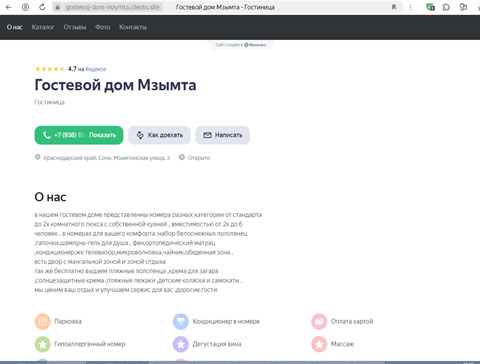Click the pink 'Оплата картой' feature icon
This screenshot has height=364, width=480.
tap(319, 321)
